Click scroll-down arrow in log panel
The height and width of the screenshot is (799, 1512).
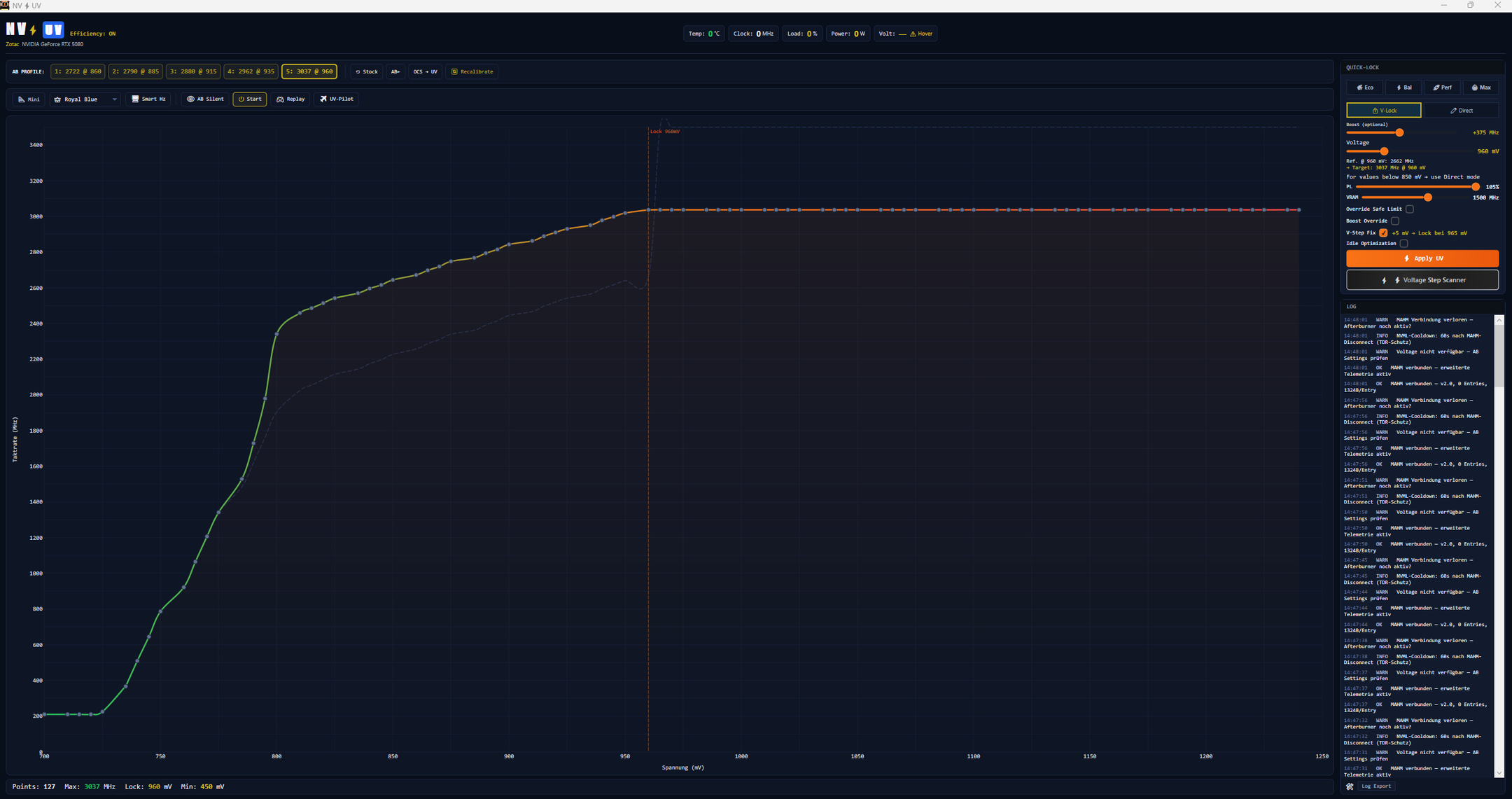point(1499,773)
